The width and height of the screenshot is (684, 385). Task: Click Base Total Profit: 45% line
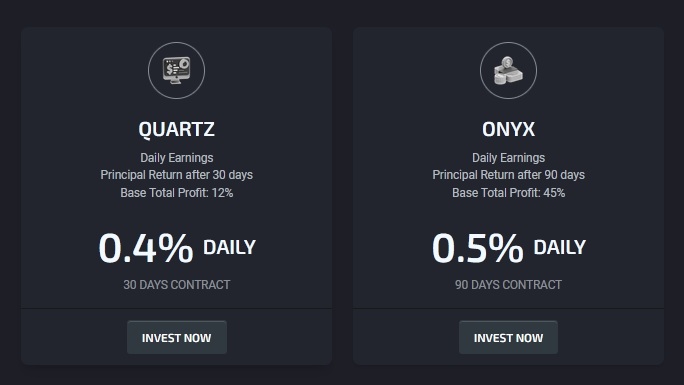[x=508, y=193]
